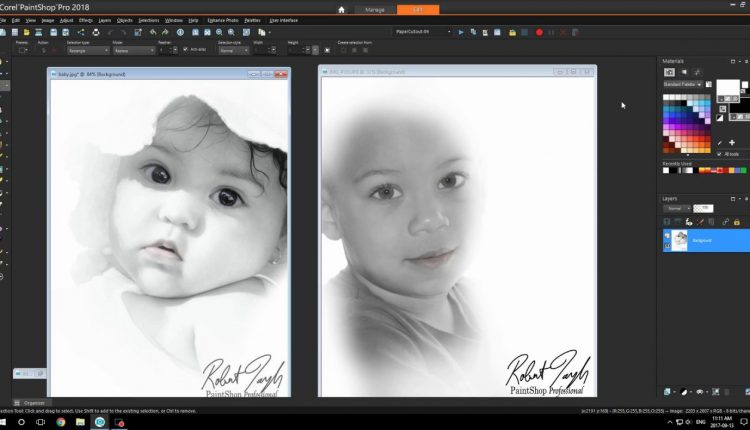Open the Windows notification center icon

744,422
